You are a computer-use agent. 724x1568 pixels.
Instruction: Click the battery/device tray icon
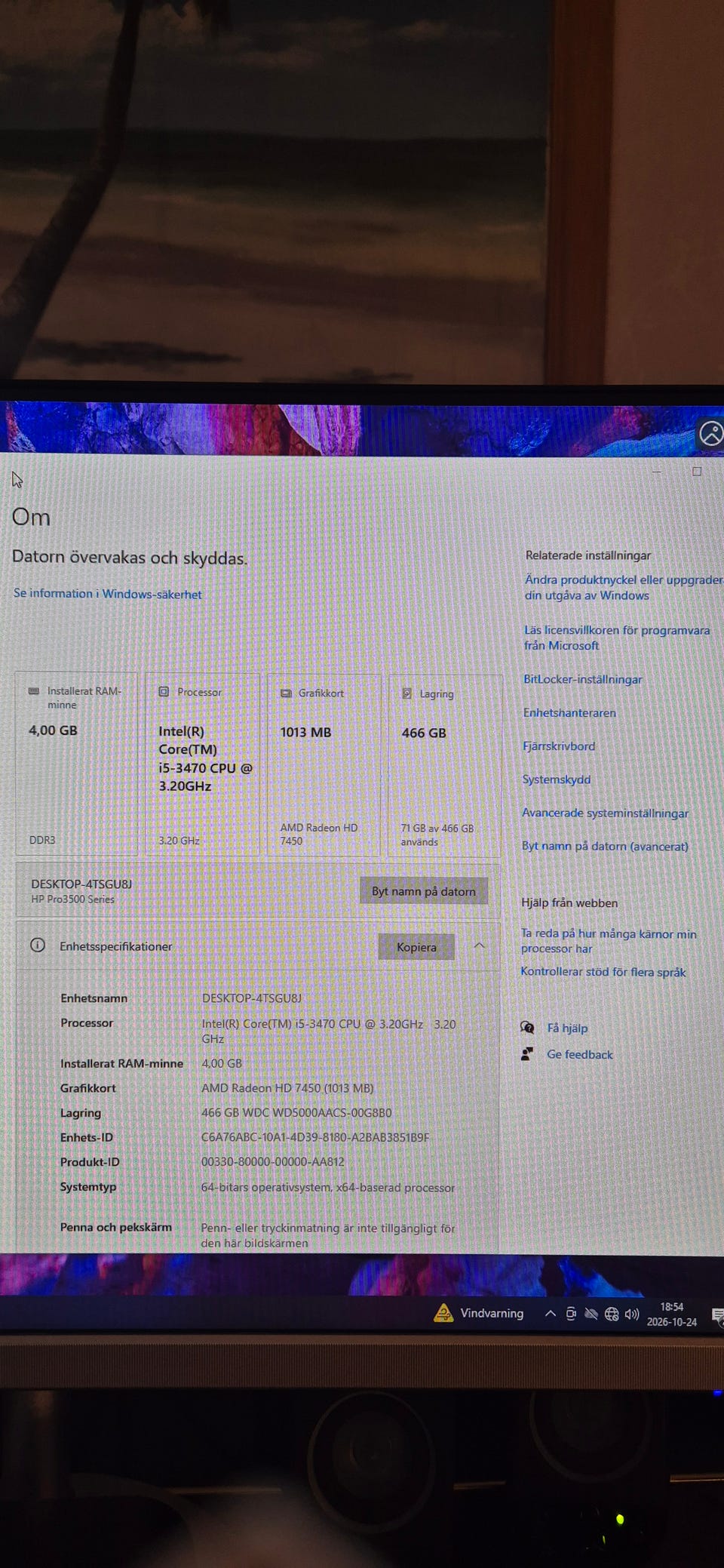pos(571,1314)
